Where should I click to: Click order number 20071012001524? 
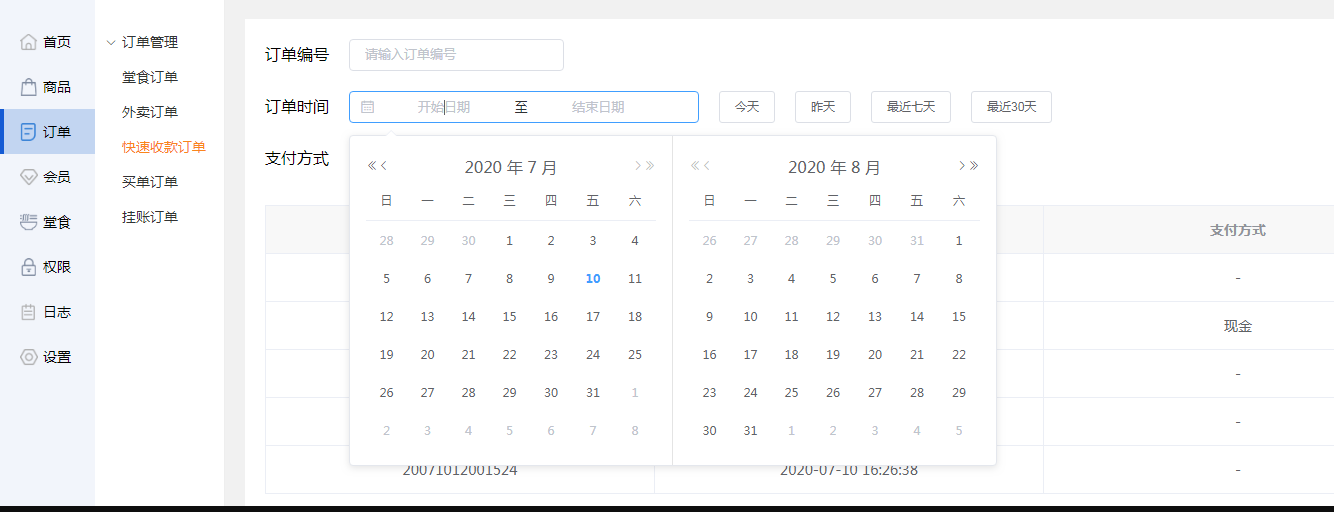pyautogui.click(x=460, y=469)
